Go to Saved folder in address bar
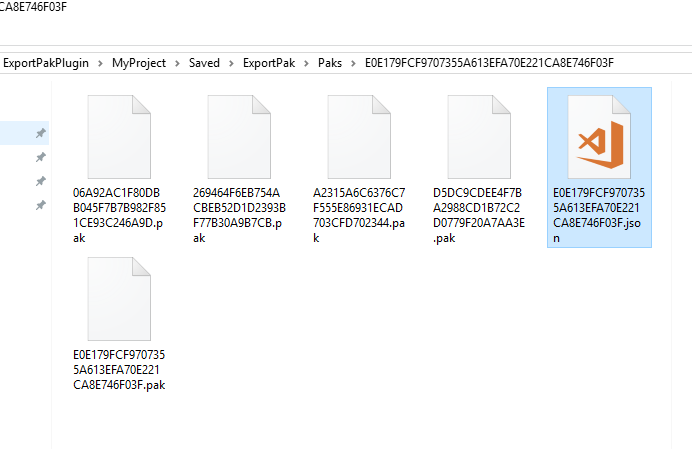Viewport: 692px width, 449px height. [x=204, y=63]
